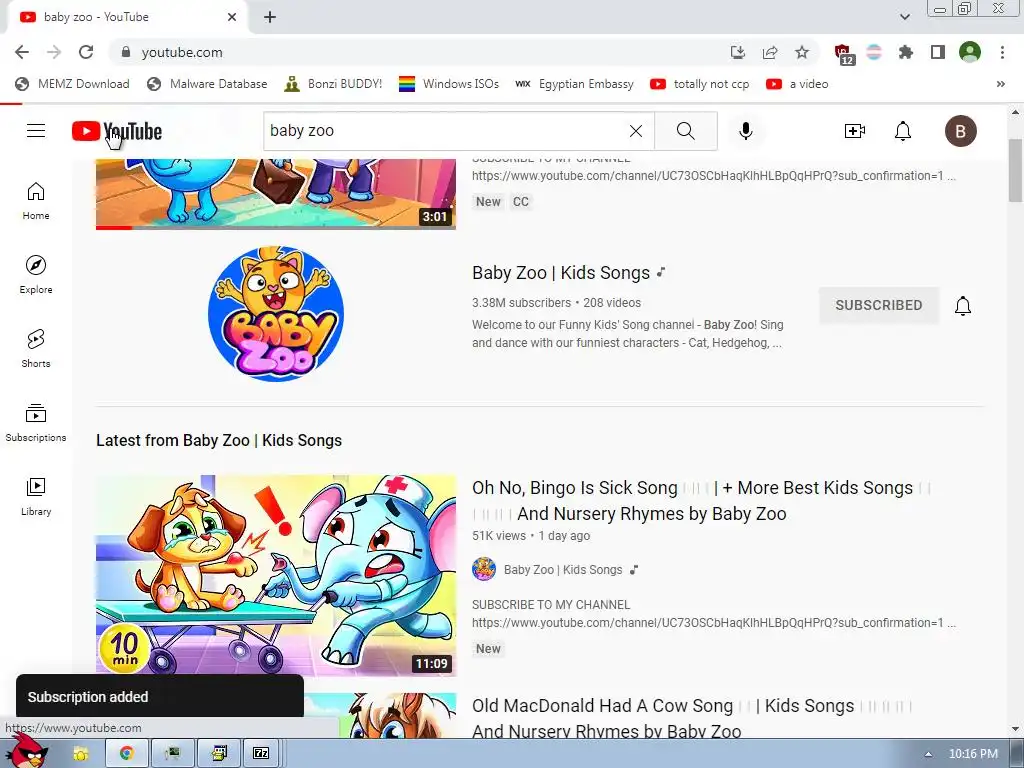Open totally not ccp bookmark
This screenshot has height=768, width=1024.
pyautogui.click(x=700, y=84)
